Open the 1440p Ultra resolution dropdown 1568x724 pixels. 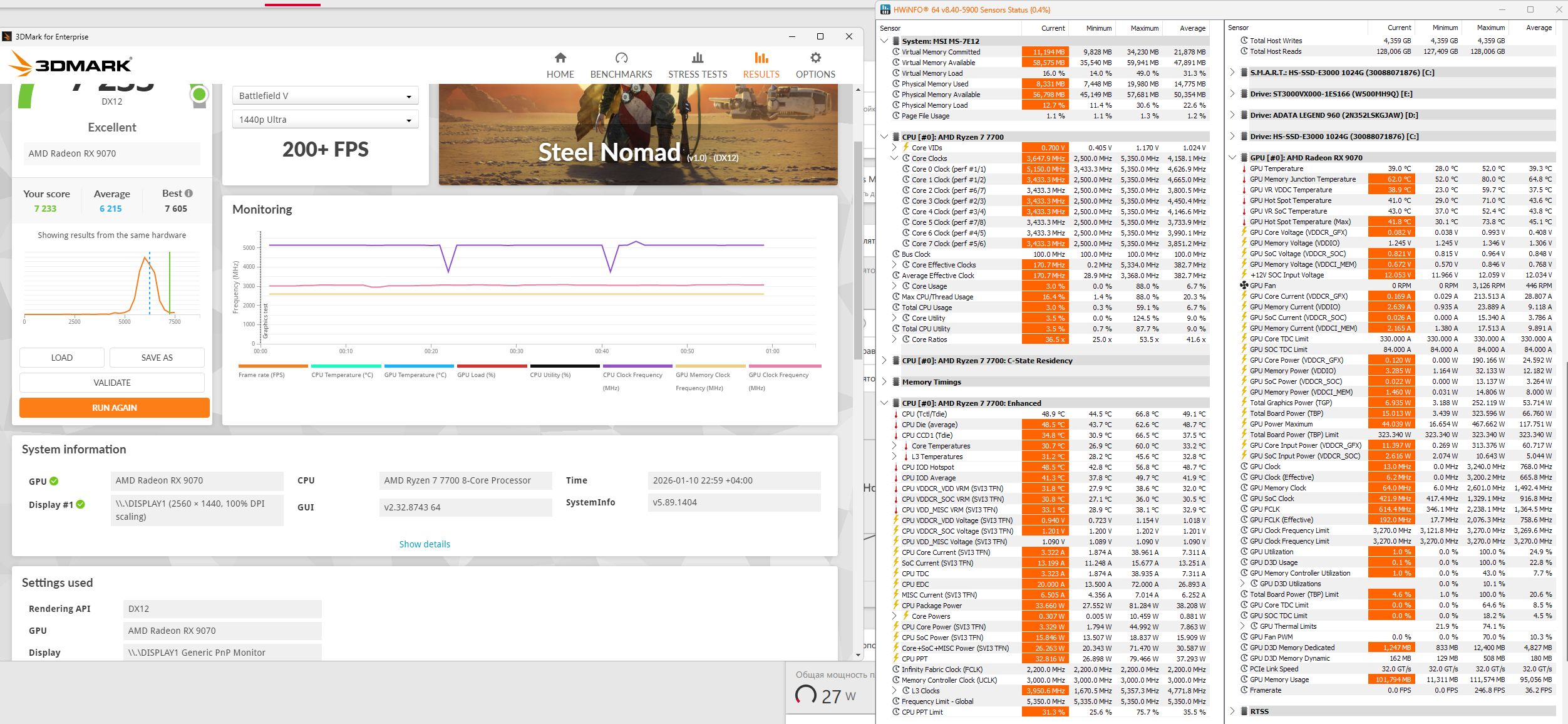click(x=325, y=120)
